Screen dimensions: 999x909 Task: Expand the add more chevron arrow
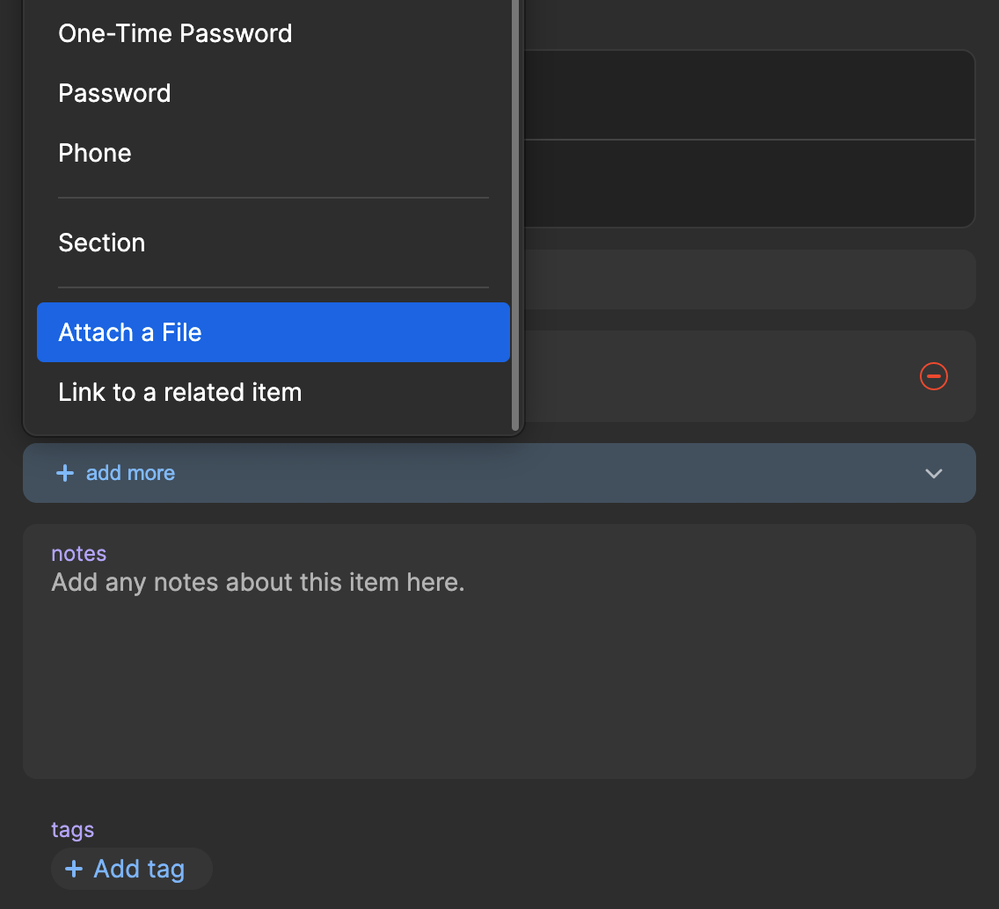(x=933, y=473)
